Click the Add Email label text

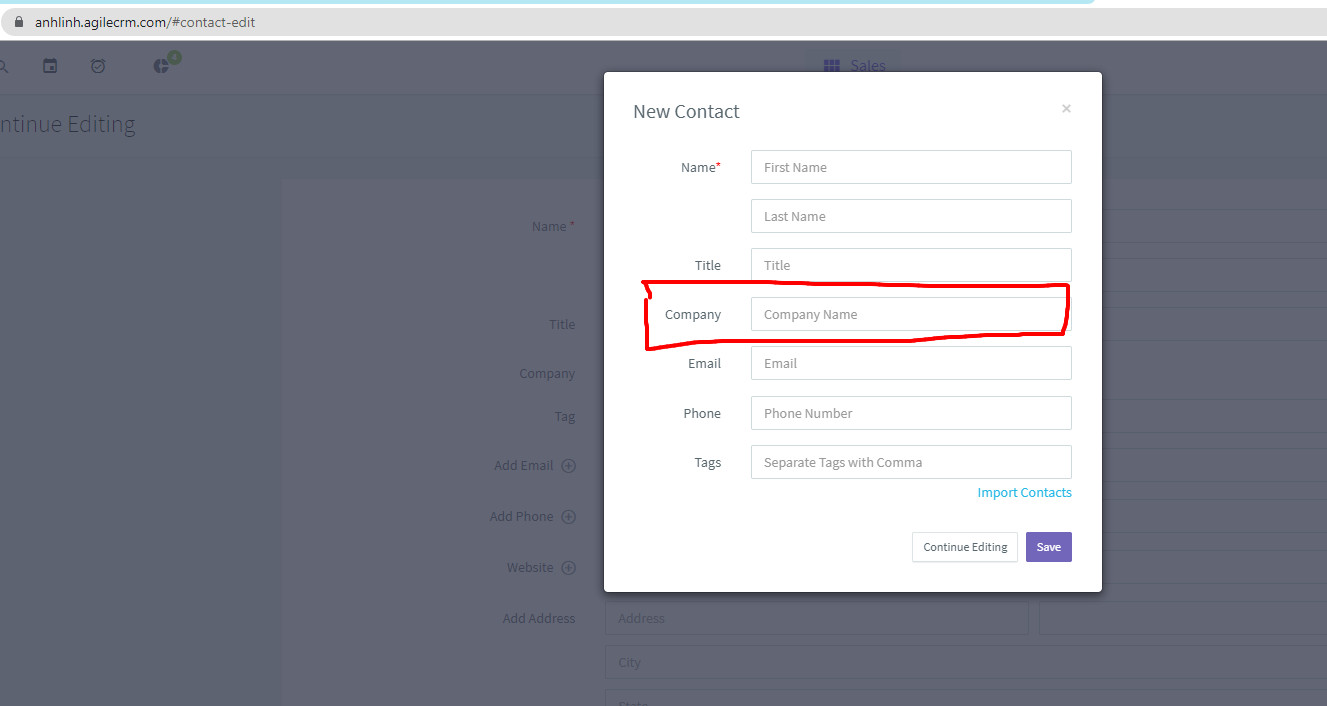pos(523,465)
